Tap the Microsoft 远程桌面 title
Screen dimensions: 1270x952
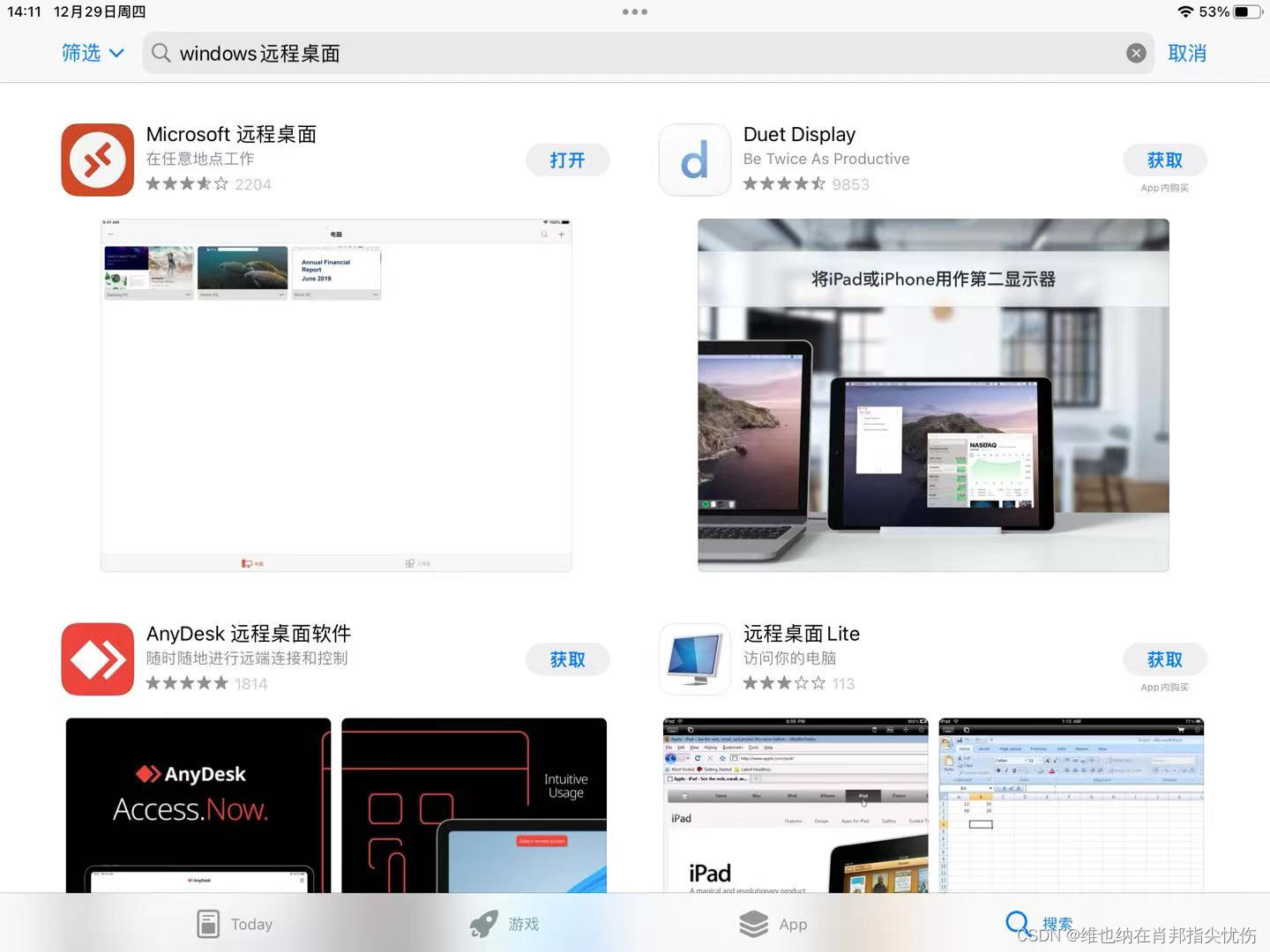[231, 134]
